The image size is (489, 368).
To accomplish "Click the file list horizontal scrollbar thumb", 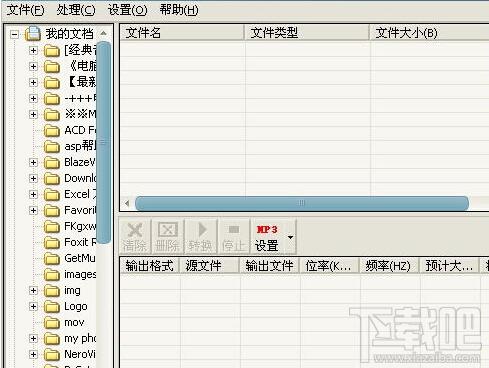I will [x=302, y=203].
